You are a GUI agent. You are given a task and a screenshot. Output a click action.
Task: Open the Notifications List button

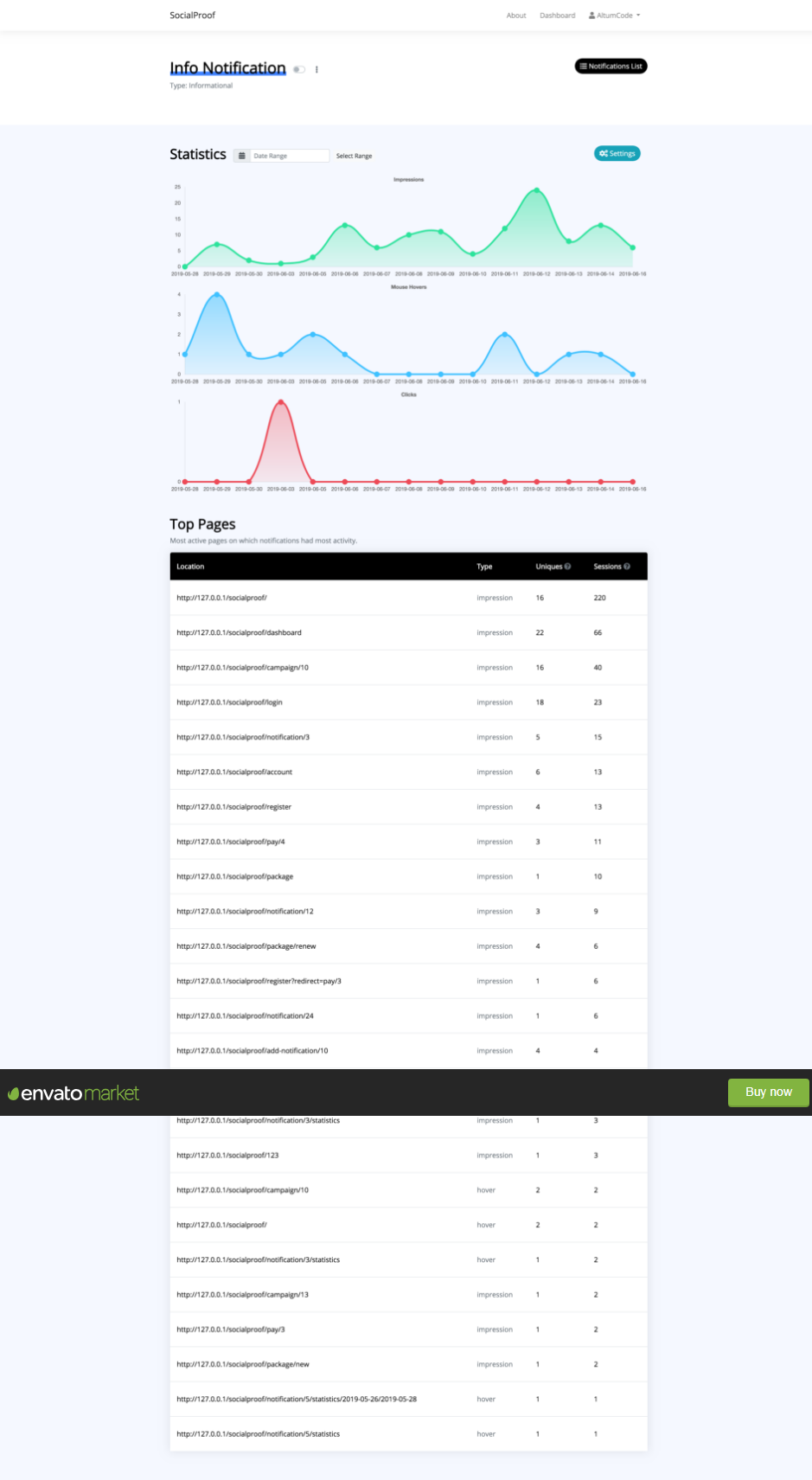611,67
